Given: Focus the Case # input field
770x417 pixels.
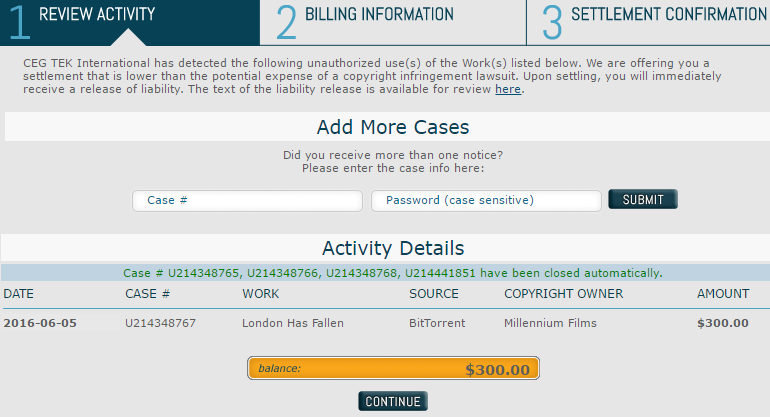Looking at the screenshot, I should click(248, 200).
